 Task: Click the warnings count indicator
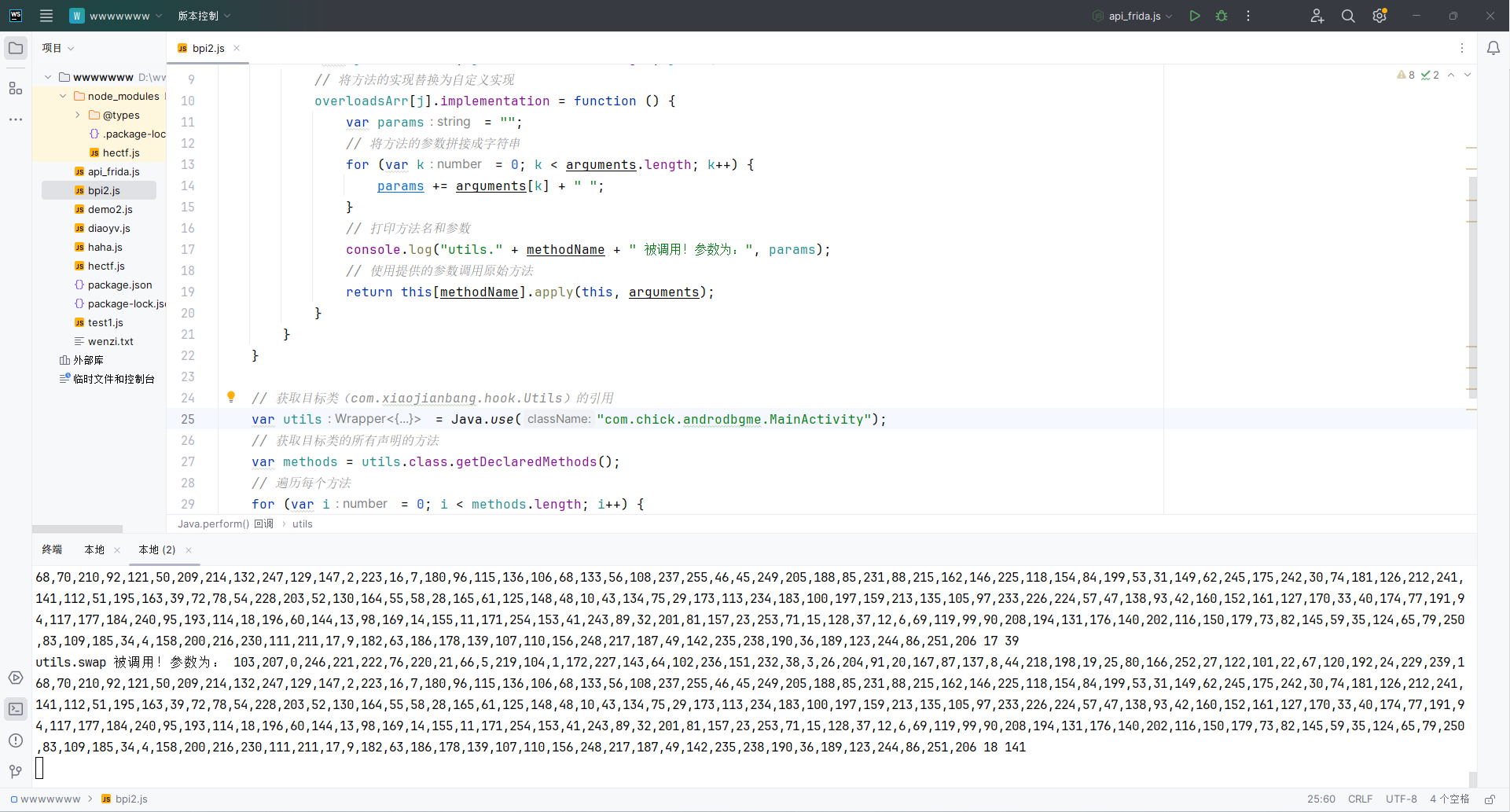click(x=1406, y=75)
